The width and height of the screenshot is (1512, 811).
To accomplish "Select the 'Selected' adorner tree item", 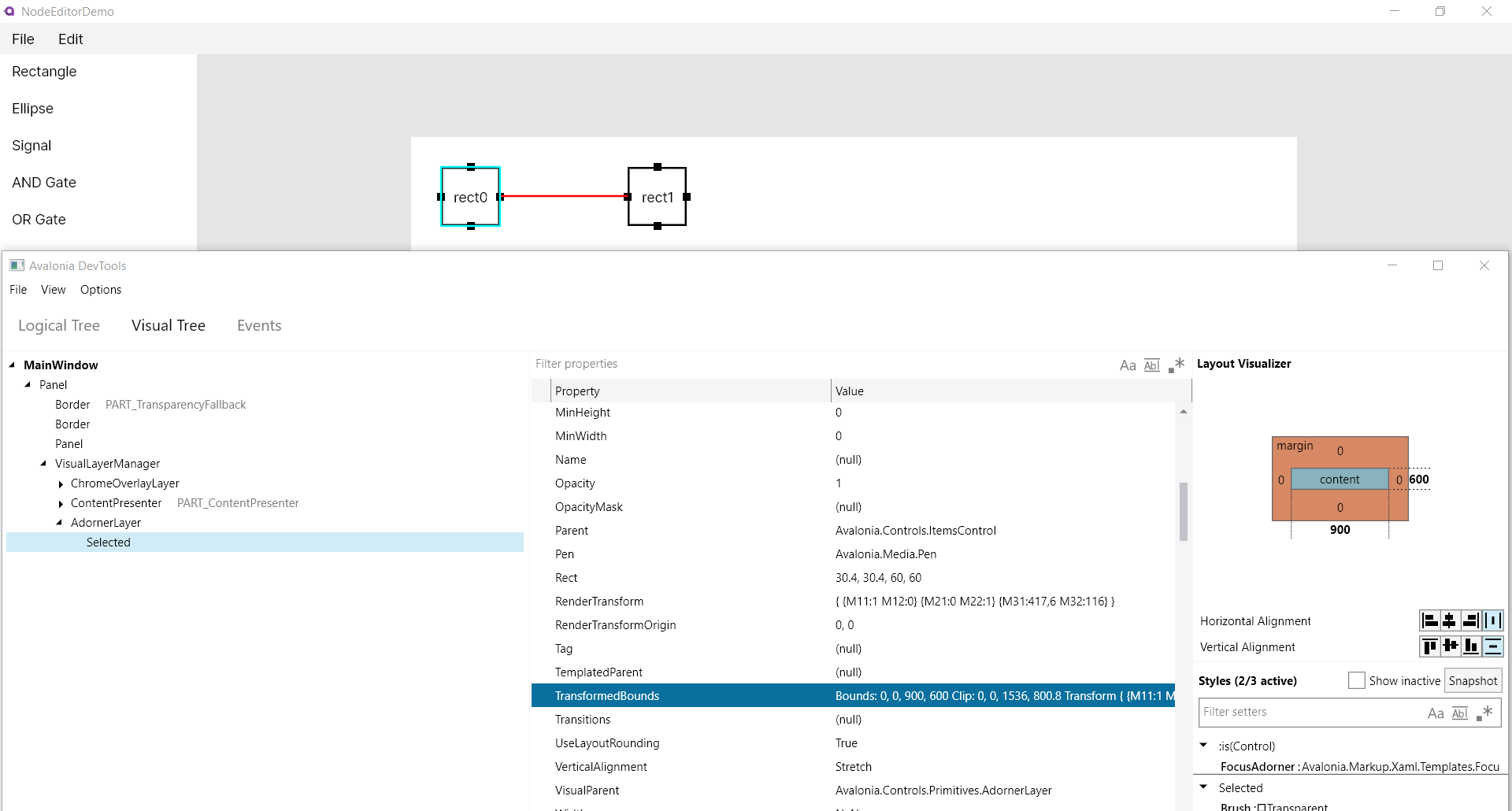I will point(265,542).
